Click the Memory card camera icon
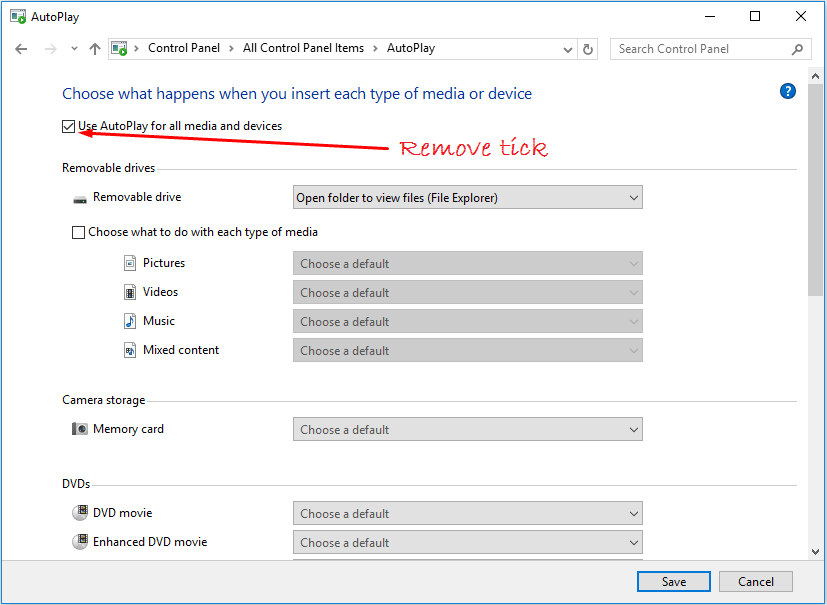The height and width of the screenshot is (605, 827). pyautogui.click(x=80, y=429)
